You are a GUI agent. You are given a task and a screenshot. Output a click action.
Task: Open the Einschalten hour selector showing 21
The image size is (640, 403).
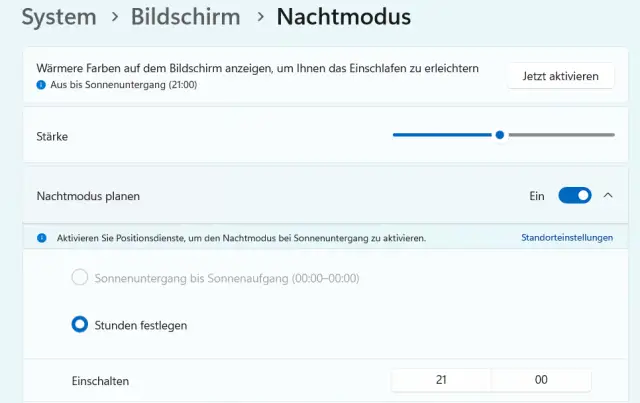[x=441, y=380]
